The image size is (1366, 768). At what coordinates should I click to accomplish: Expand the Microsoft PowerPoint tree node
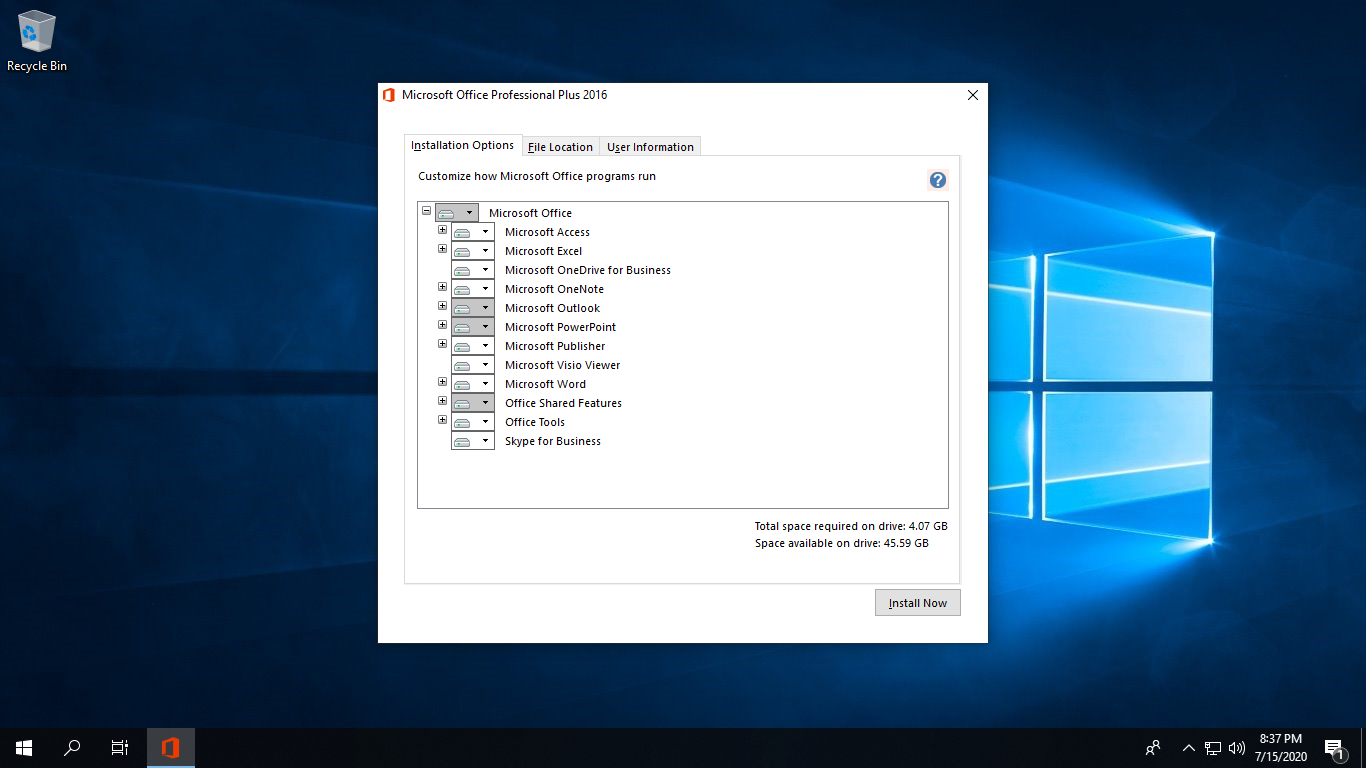pos(443,325)
